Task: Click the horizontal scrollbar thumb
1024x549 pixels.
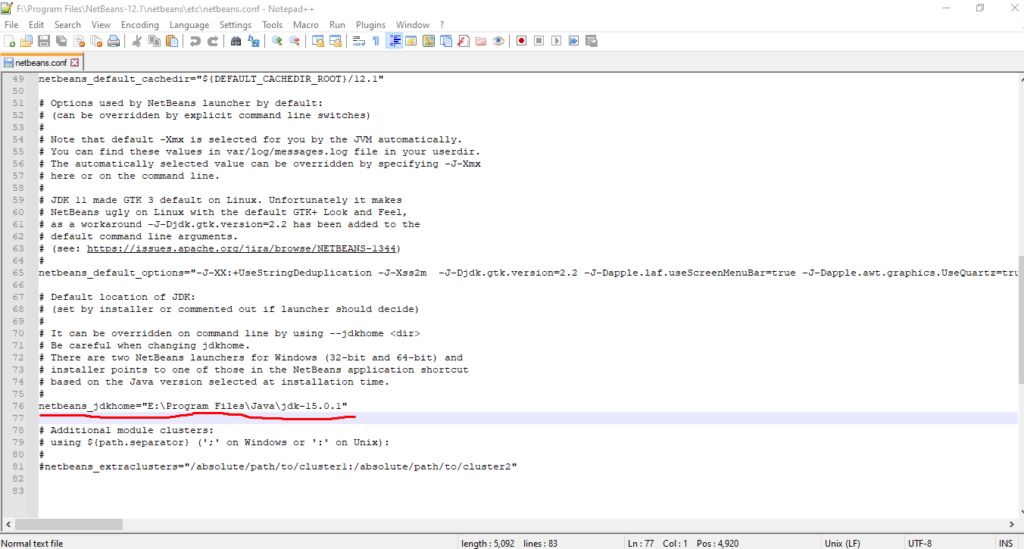Action: pos(300,525)
